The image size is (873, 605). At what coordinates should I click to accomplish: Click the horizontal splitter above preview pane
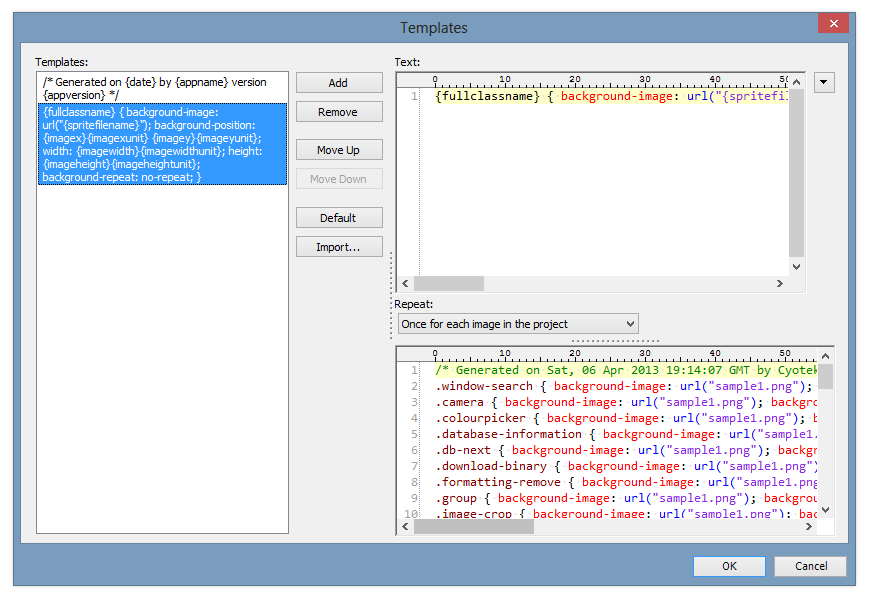pos(615,341)
